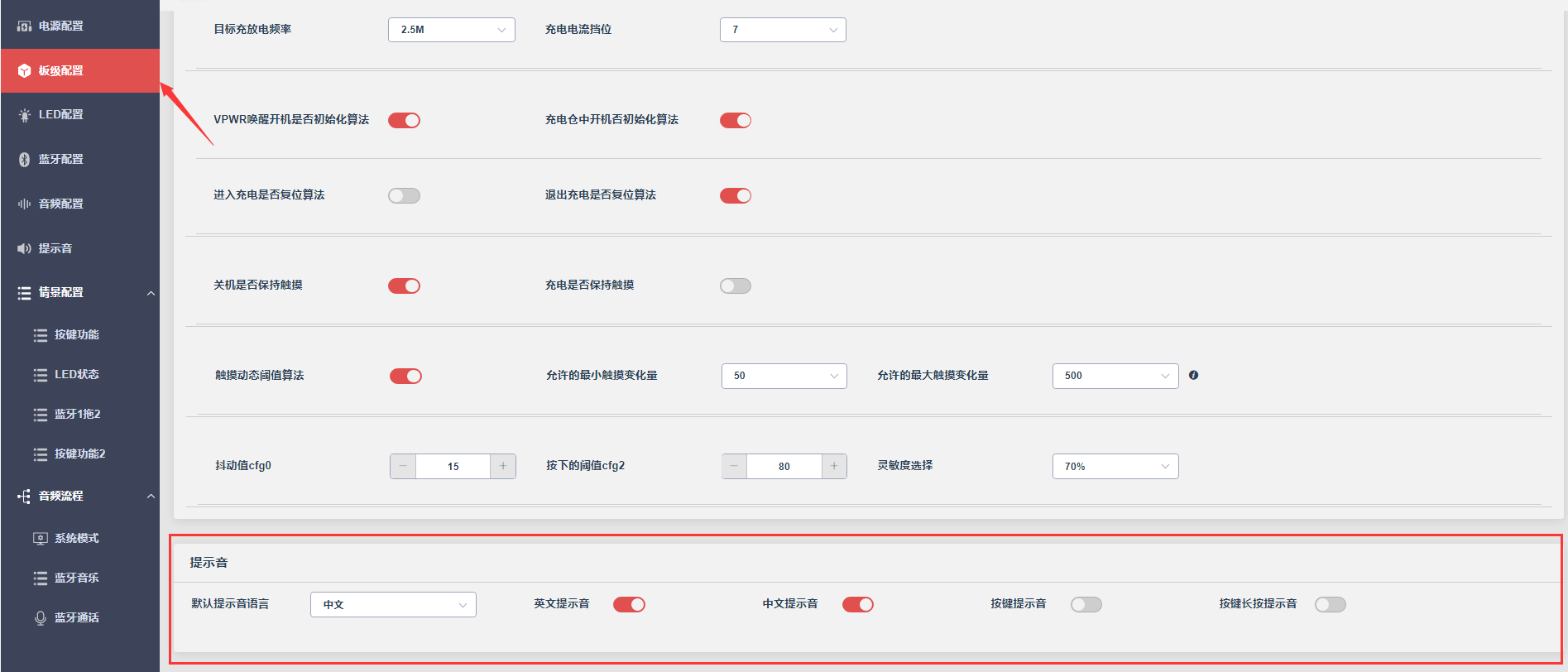
Task: Turn on 充电是否保持触摸 switch
Action: click(x=736, y=286)
